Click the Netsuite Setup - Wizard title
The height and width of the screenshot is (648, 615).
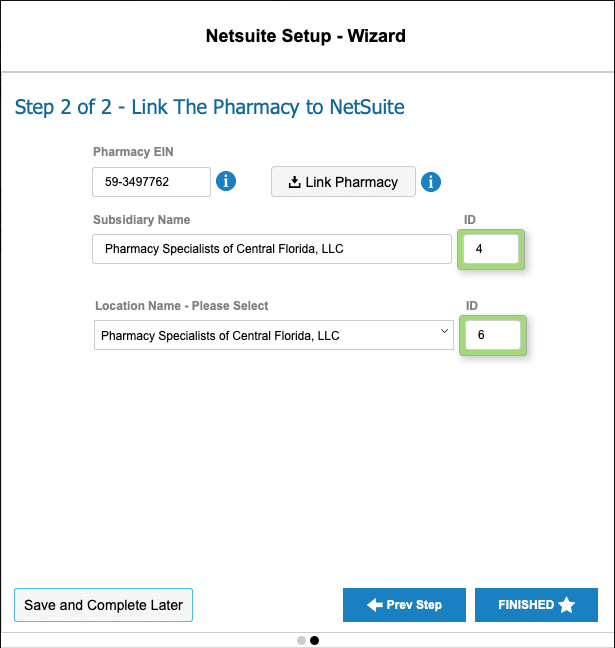[306, 37]
